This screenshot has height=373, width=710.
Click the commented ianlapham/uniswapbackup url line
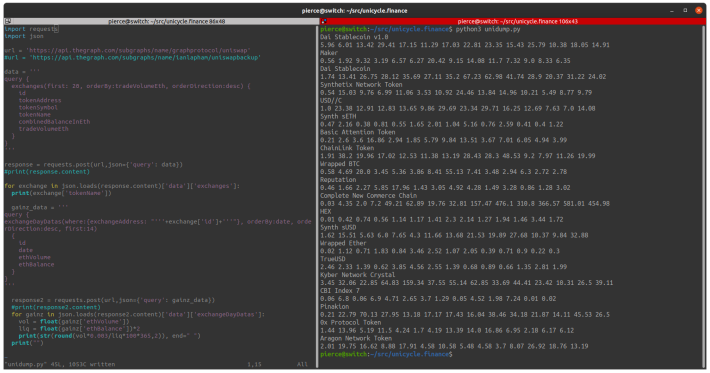pos(133,57)
